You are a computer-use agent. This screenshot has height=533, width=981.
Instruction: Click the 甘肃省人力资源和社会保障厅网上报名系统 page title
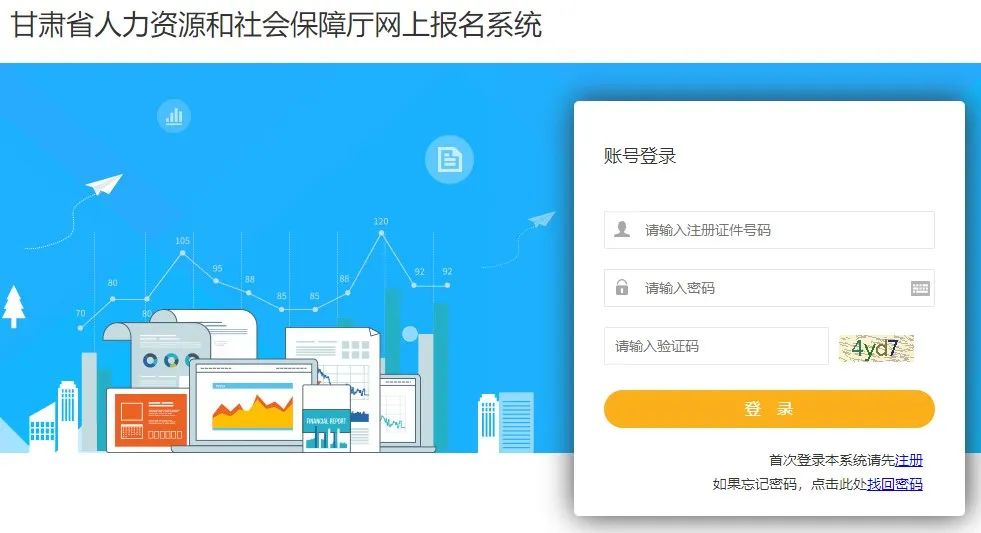(277, 26)
